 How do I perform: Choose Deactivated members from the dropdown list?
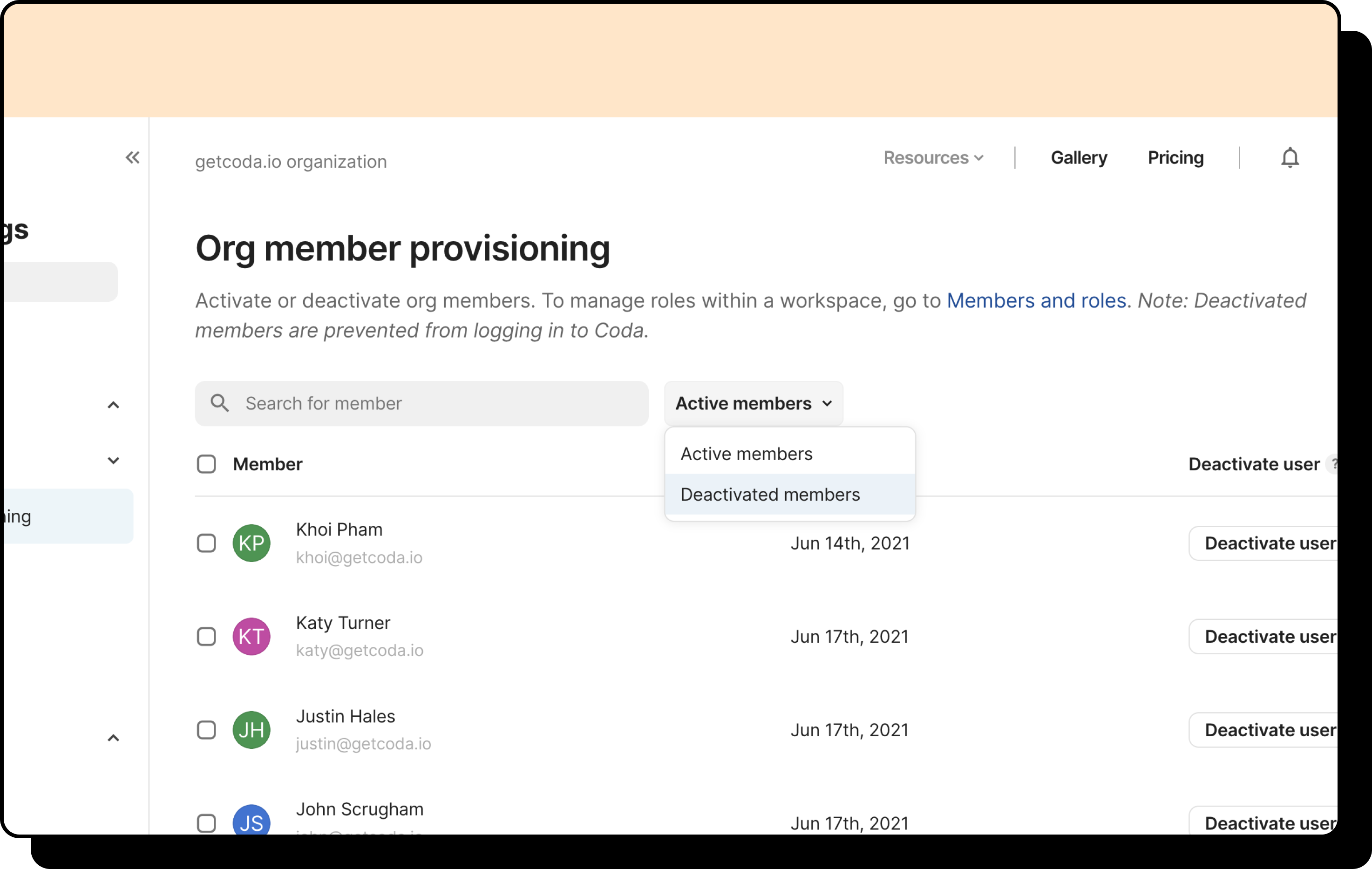pos(770,495)
